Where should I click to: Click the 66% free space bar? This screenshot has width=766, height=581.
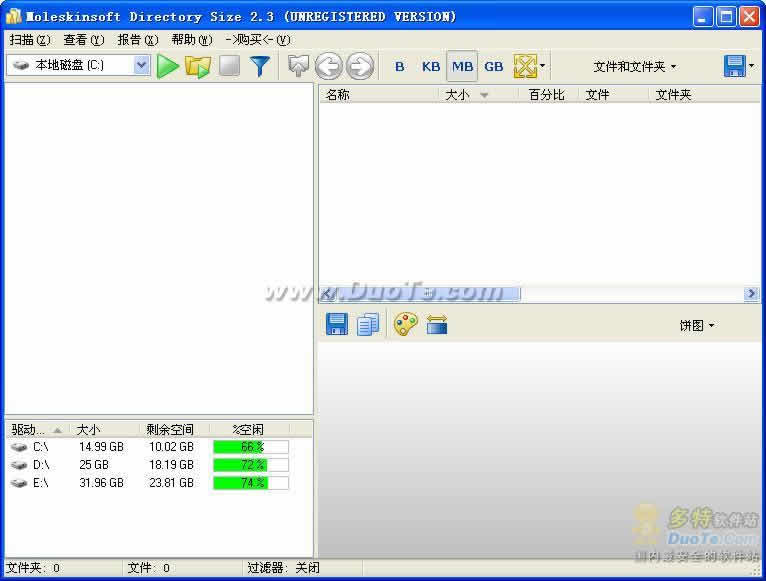pyautogui.click(x=251, y=447)
